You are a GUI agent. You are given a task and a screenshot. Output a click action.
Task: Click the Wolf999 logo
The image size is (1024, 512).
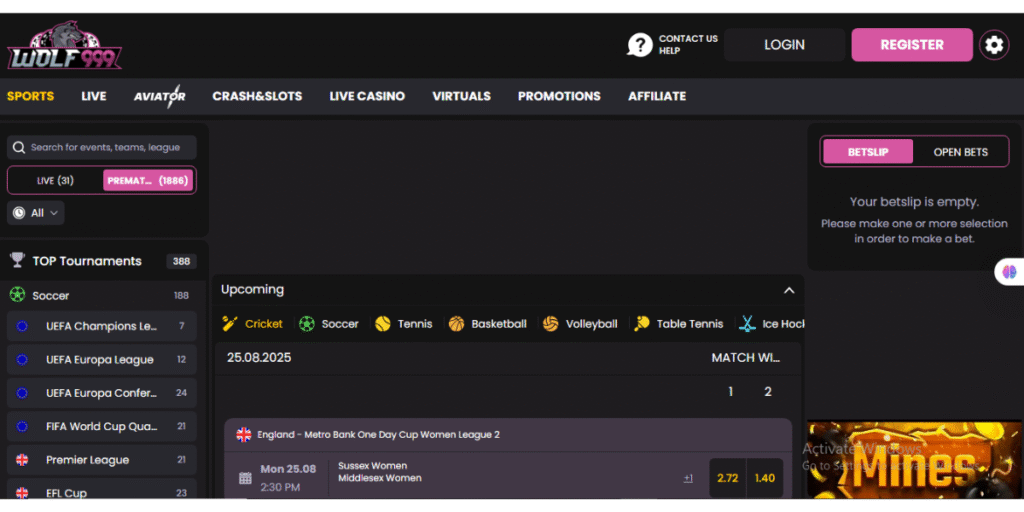[64, 47]
